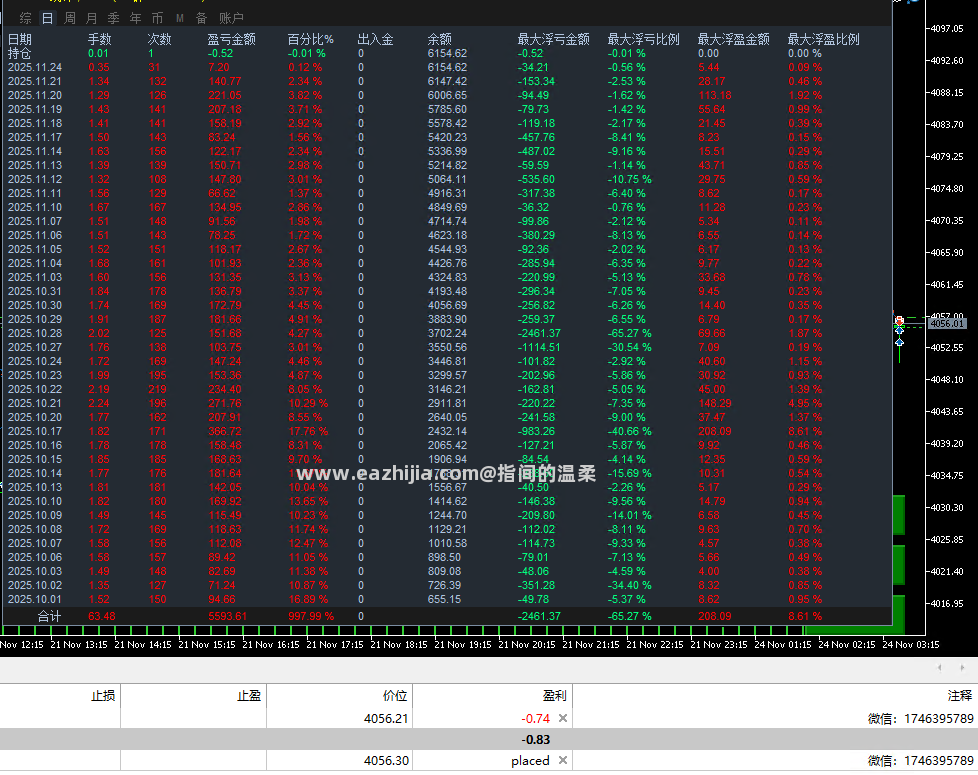978x775 pixels.
Task: Click the -0.83 total profit summary row
Action: point(489,739)
